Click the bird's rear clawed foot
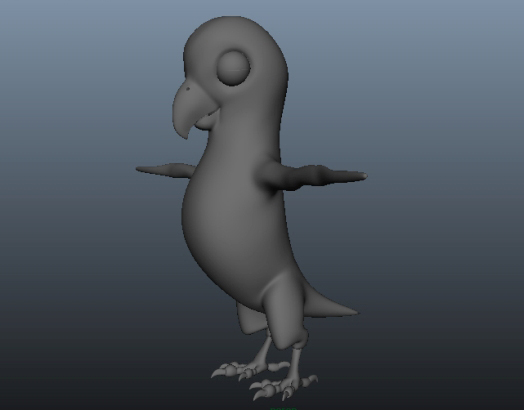 point(249,370)
